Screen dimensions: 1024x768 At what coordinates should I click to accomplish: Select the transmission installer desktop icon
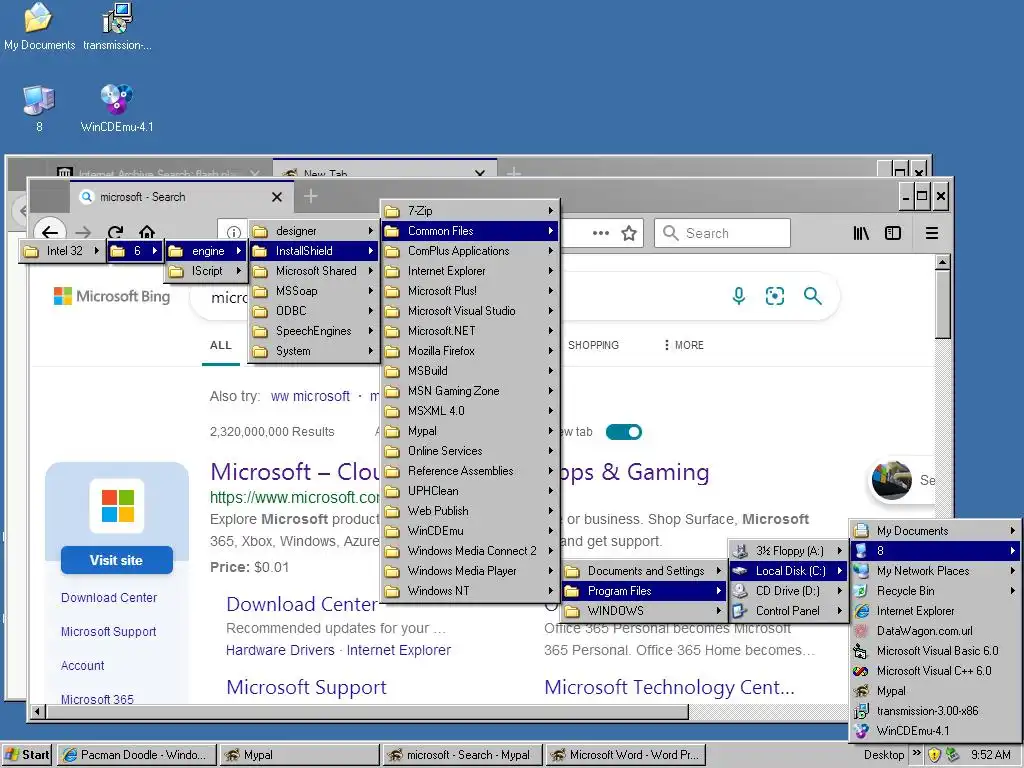pyautogui.click(x=117, y=27)
